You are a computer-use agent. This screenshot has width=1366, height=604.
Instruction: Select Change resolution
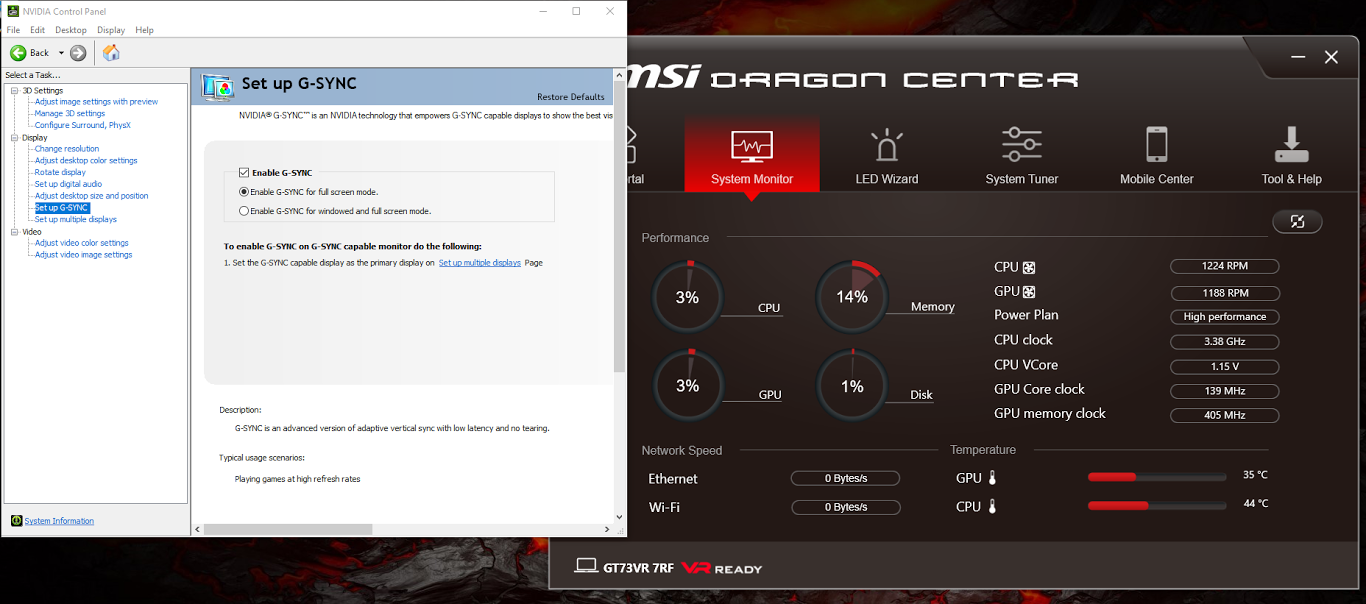pos(67,149)
